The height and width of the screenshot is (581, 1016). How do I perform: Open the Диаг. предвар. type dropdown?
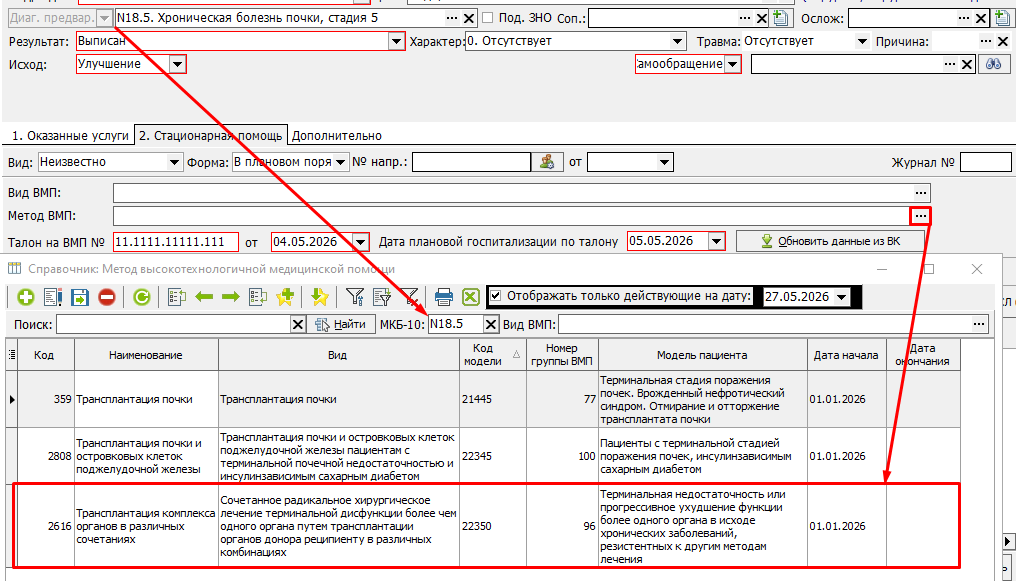[x=104, y=18]
